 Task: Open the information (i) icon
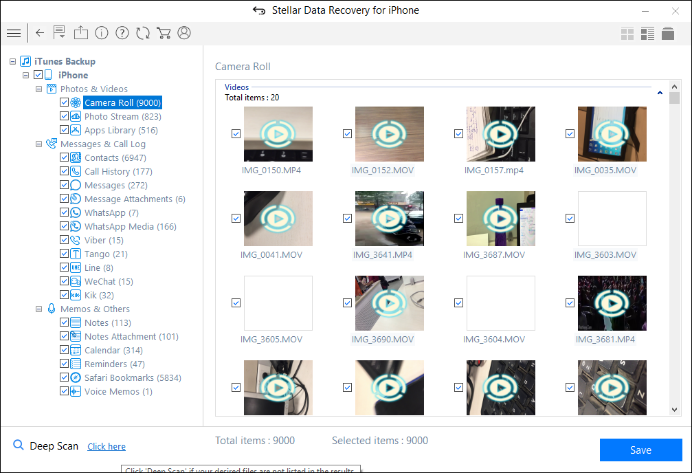click(x=102, y=33)
